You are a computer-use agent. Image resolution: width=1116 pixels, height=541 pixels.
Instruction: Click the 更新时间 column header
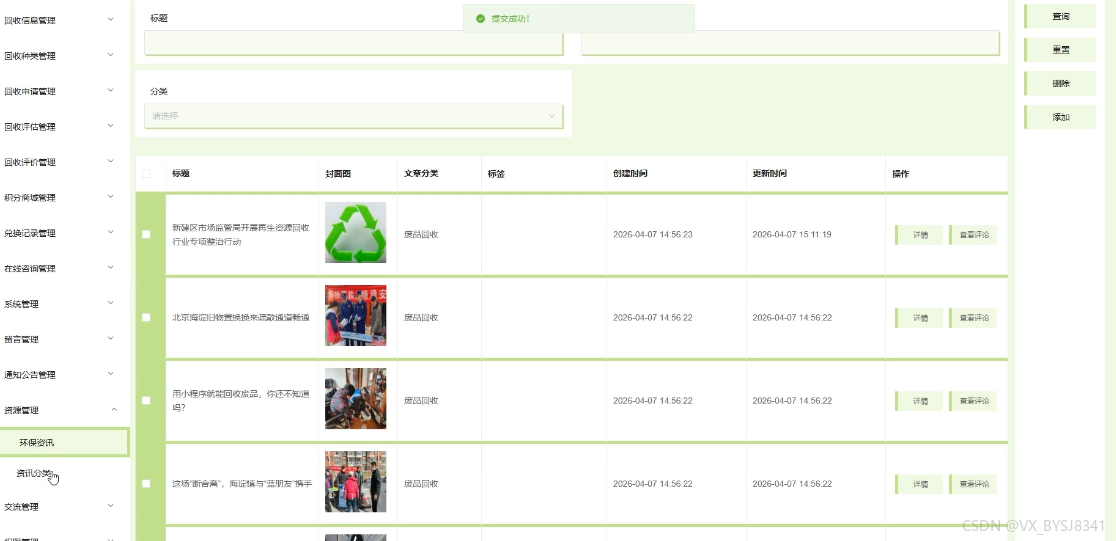770,174
